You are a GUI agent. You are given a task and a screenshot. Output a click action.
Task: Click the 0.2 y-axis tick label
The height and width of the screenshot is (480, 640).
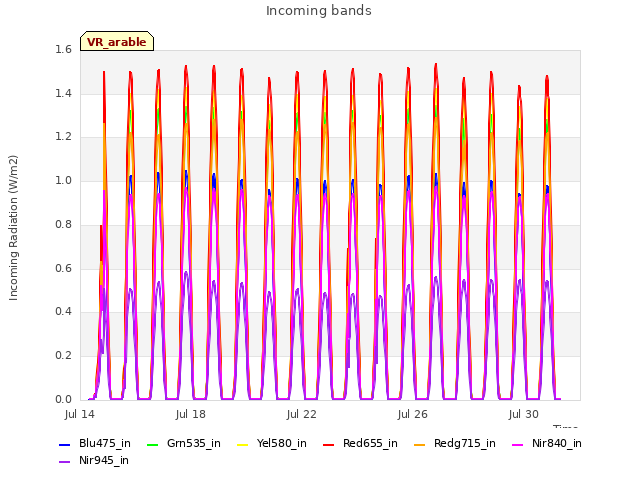tap(63, 356)
